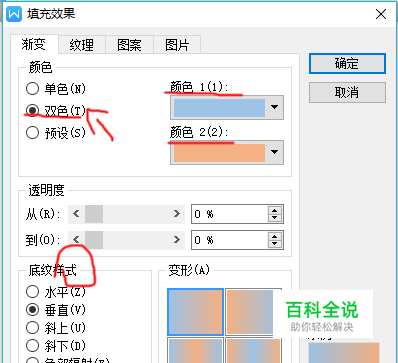Click left arrow of 从(R) transparency slider
The width and height of the screenshot is (398, 363).
pos(76,214)
